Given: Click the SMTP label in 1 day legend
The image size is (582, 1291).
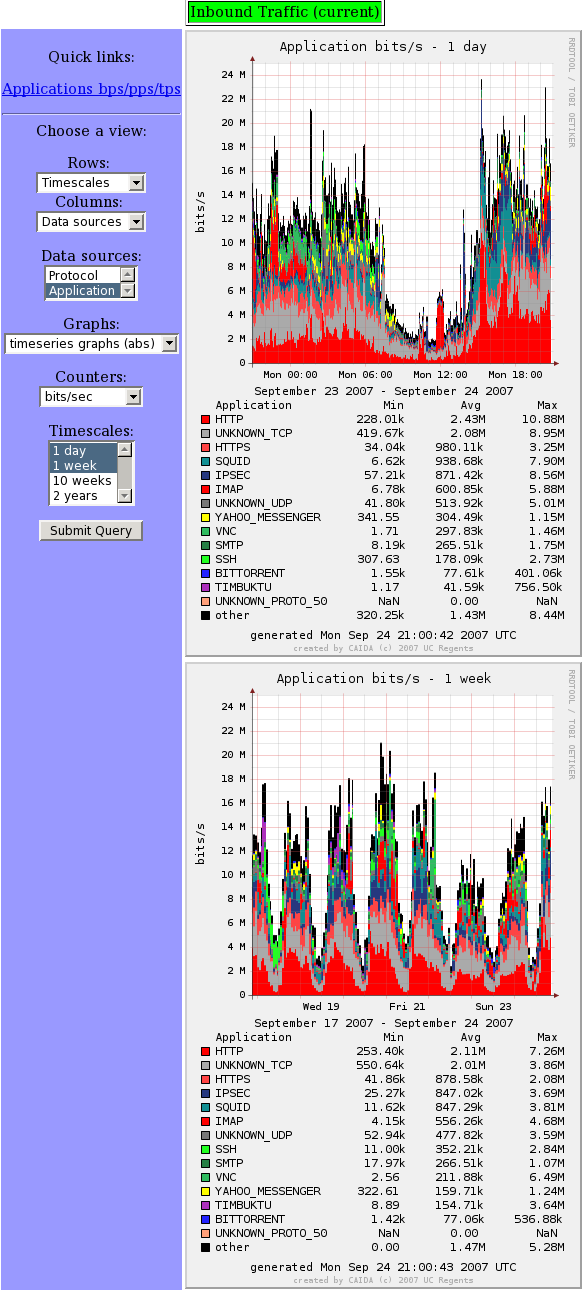Looking at the screenshot, I should (227, 545).
